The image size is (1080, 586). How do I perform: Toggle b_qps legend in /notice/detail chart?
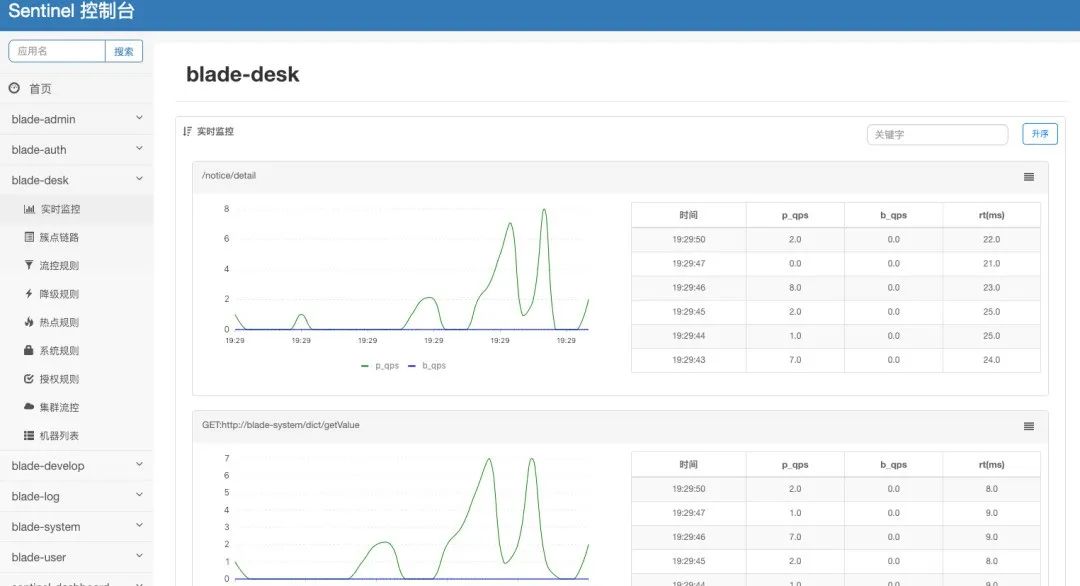pos(426,366)
